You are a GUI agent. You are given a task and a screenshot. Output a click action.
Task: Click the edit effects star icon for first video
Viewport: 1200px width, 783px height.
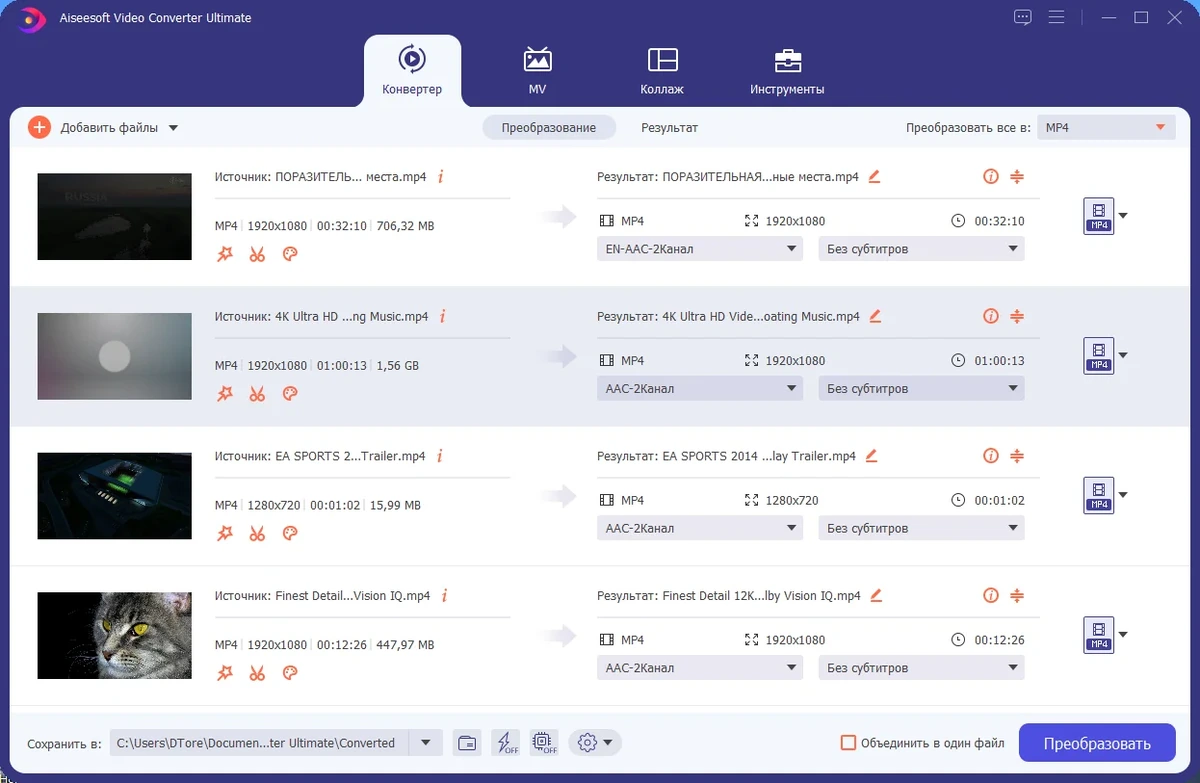point(225,254)
